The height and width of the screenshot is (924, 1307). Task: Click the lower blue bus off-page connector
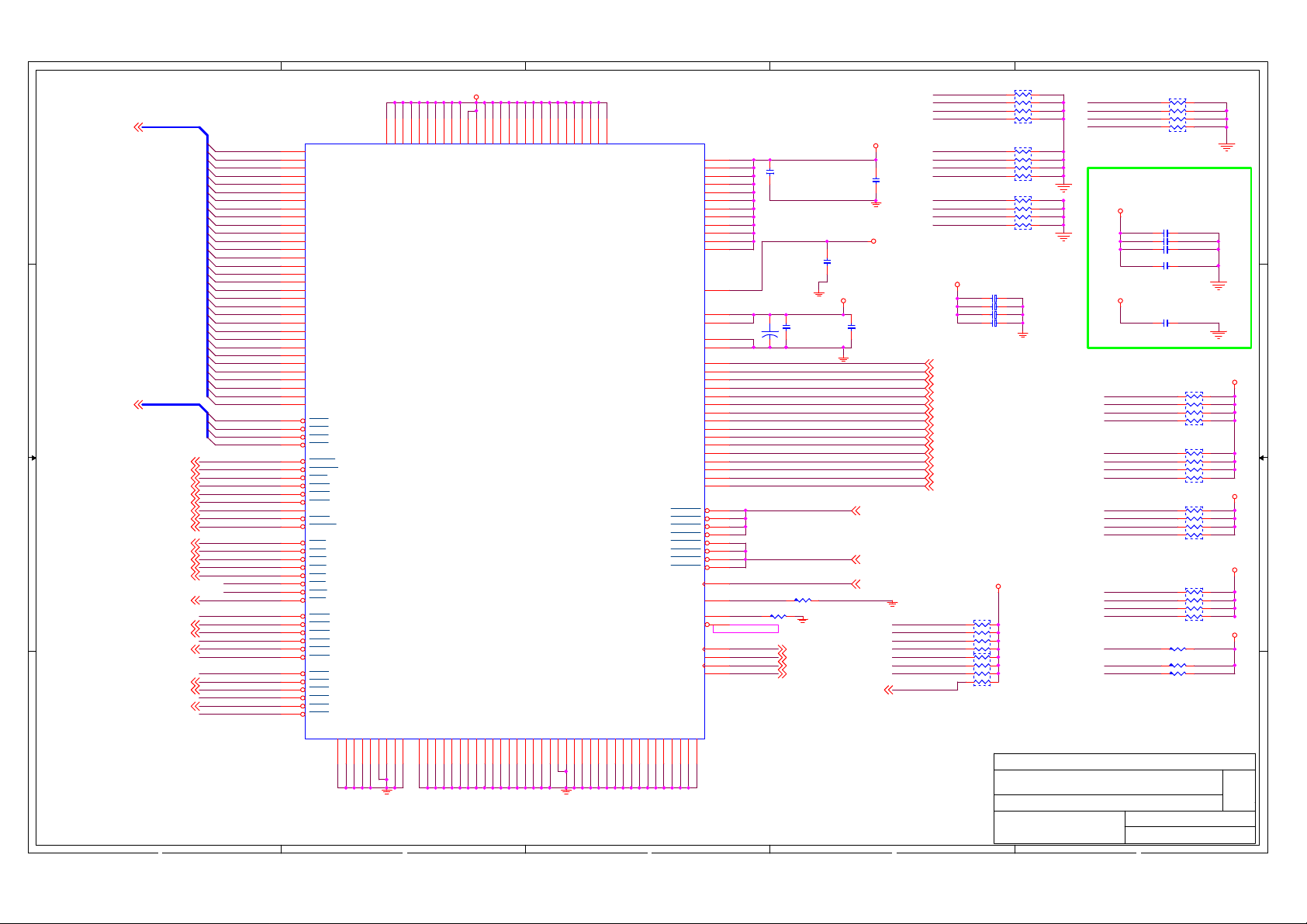point(139,404)
